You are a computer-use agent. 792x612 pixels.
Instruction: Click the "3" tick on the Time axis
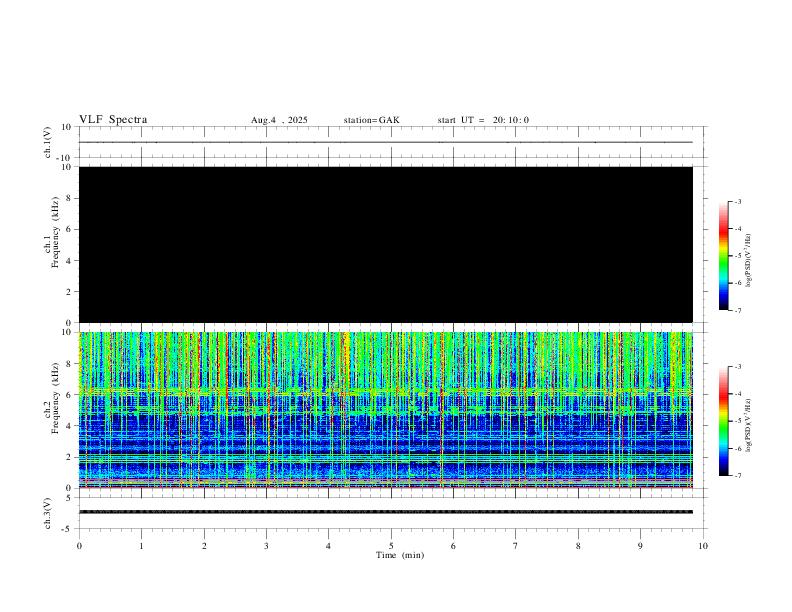[266, 546]
